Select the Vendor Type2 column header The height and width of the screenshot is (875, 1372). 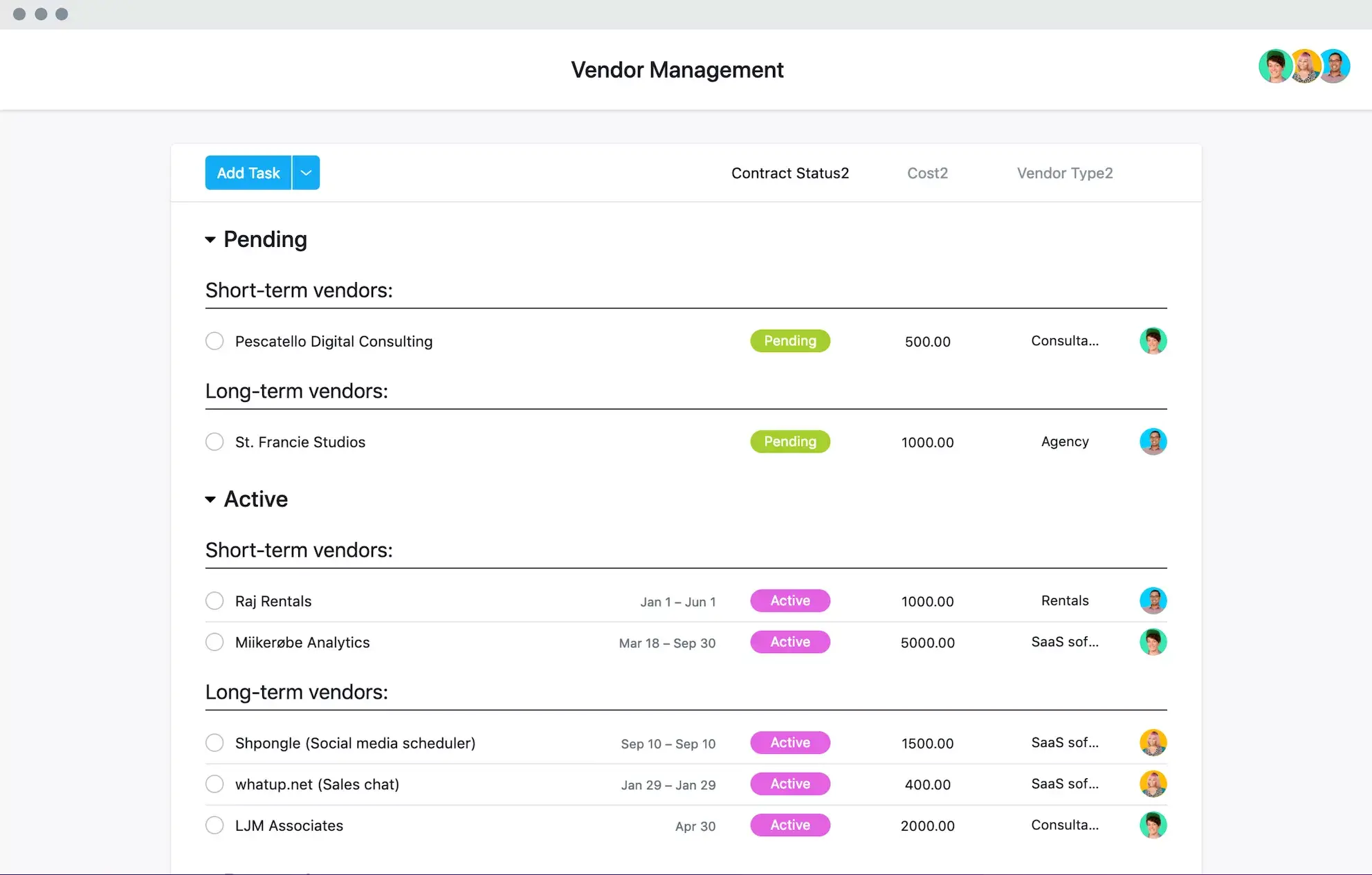pyautogui.click(x=1064, y=172)
